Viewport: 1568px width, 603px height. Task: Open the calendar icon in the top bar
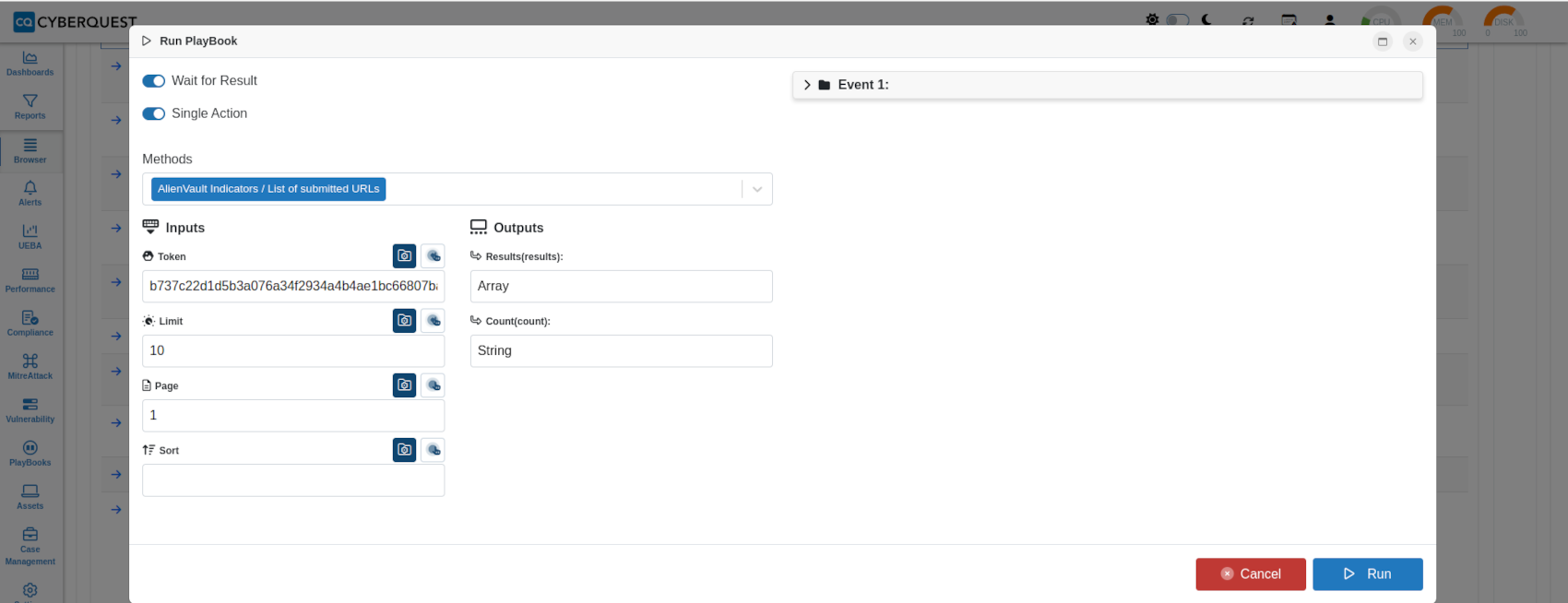1289,20
